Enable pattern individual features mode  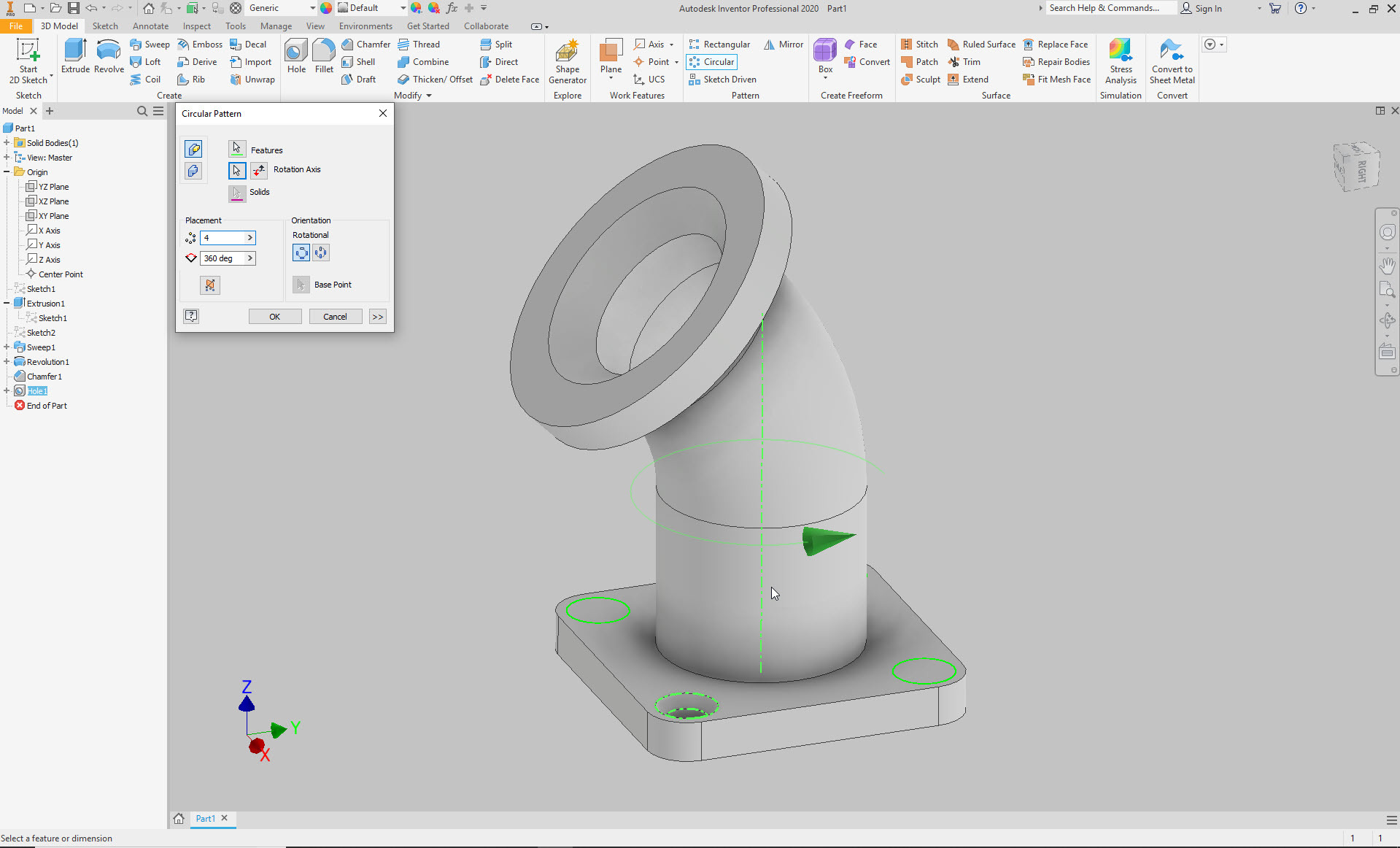click(193, 149)
